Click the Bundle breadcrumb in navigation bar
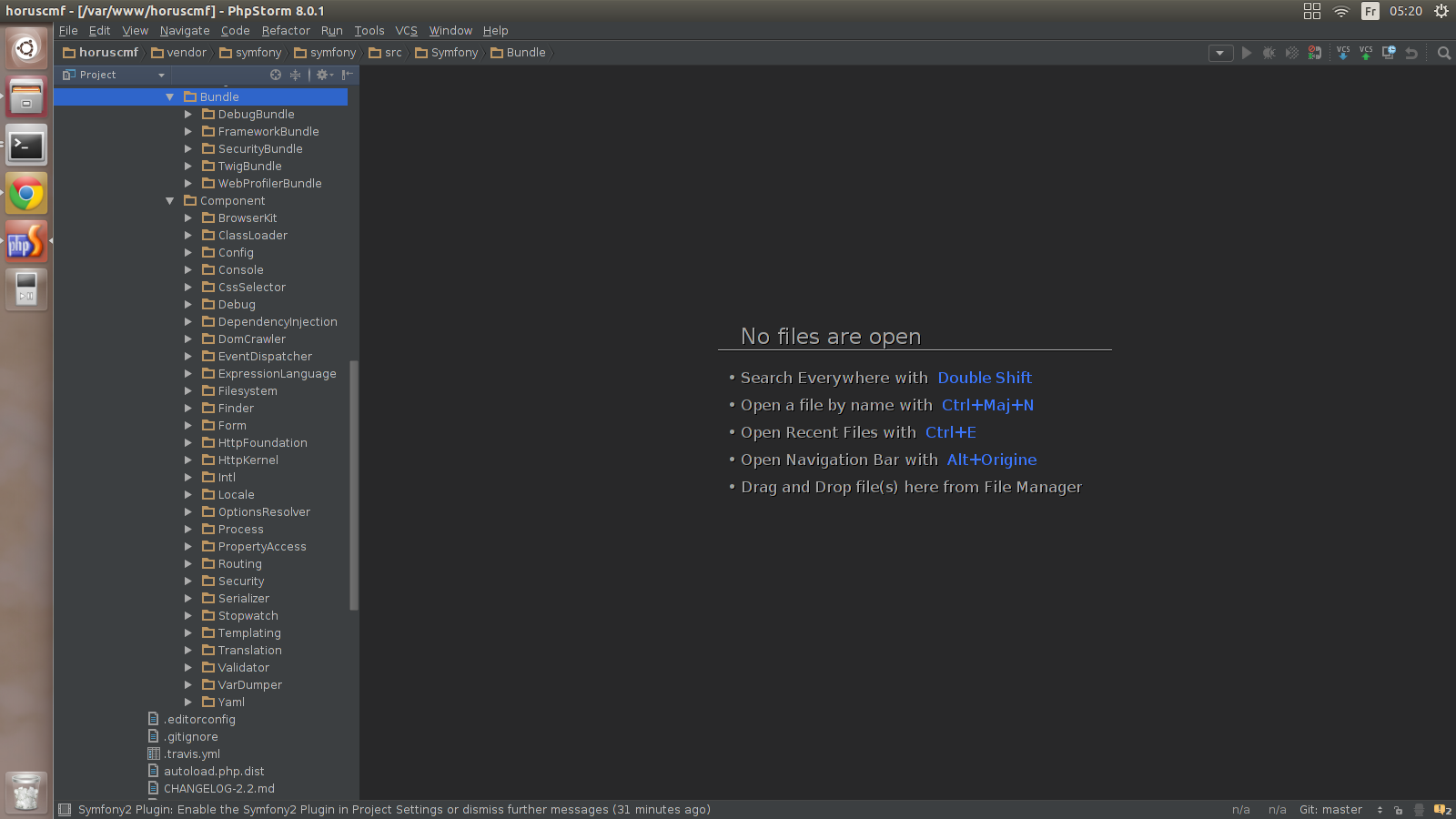This screenshot has width=1456, height=819. pyautogui.click(x=518, y=53)
